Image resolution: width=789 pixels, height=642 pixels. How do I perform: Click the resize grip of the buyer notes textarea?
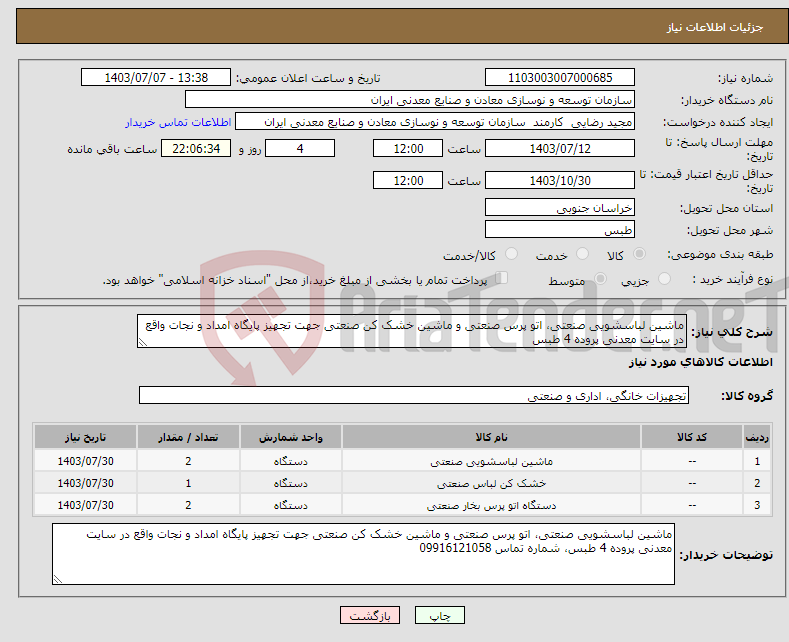point(58,579)
